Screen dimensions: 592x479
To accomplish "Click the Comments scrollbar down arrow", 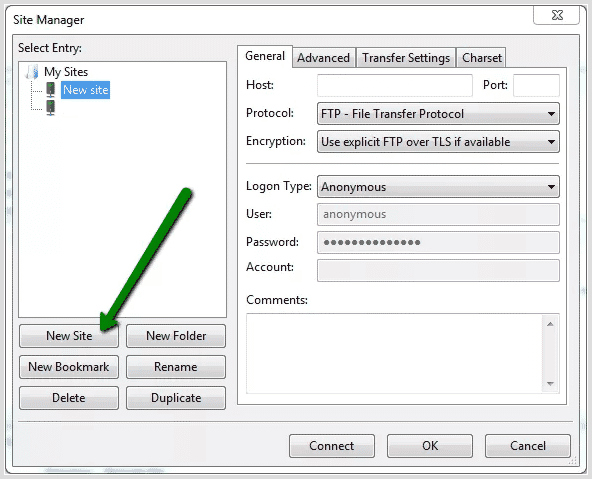I will [550, 384].
